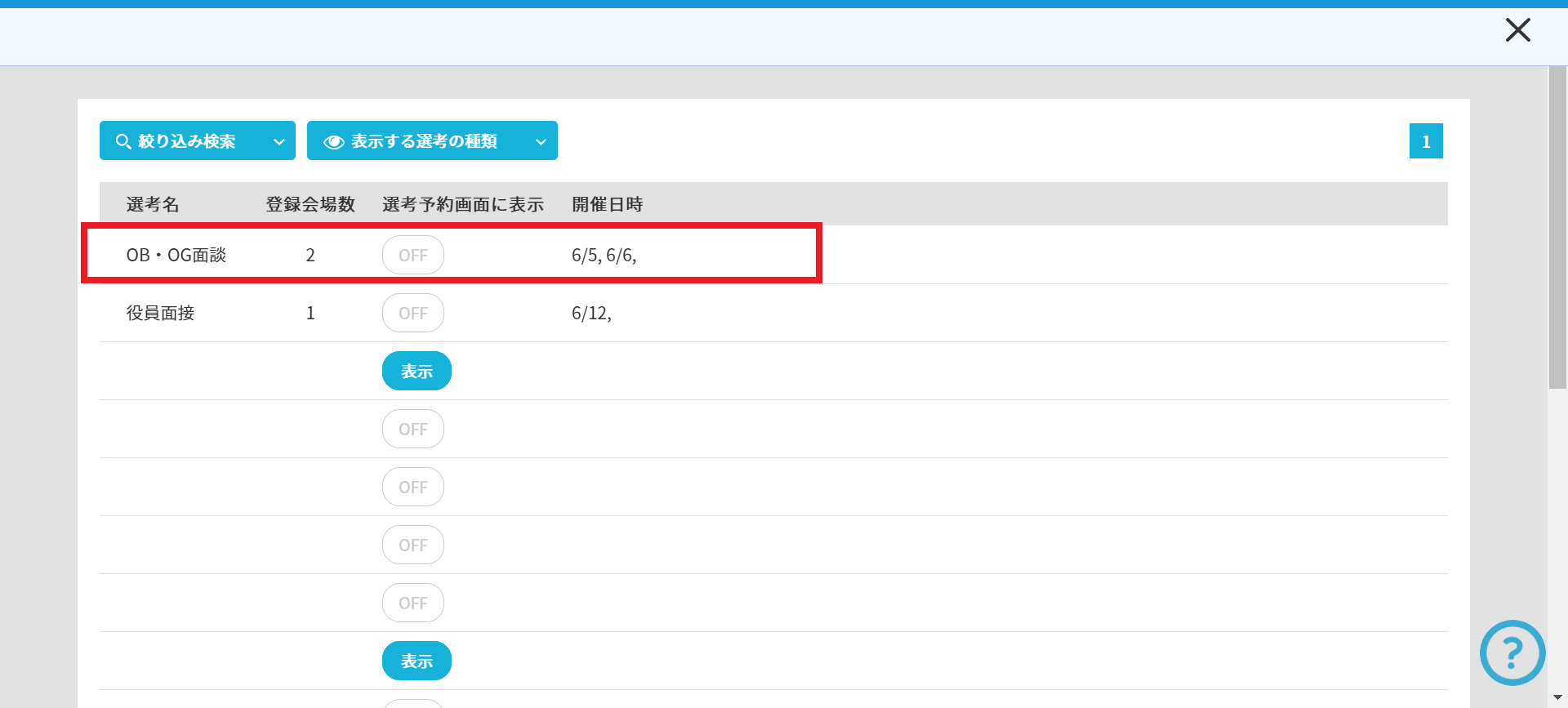
Task: Close the panel with the X icon
Action: click(1517, 30)
